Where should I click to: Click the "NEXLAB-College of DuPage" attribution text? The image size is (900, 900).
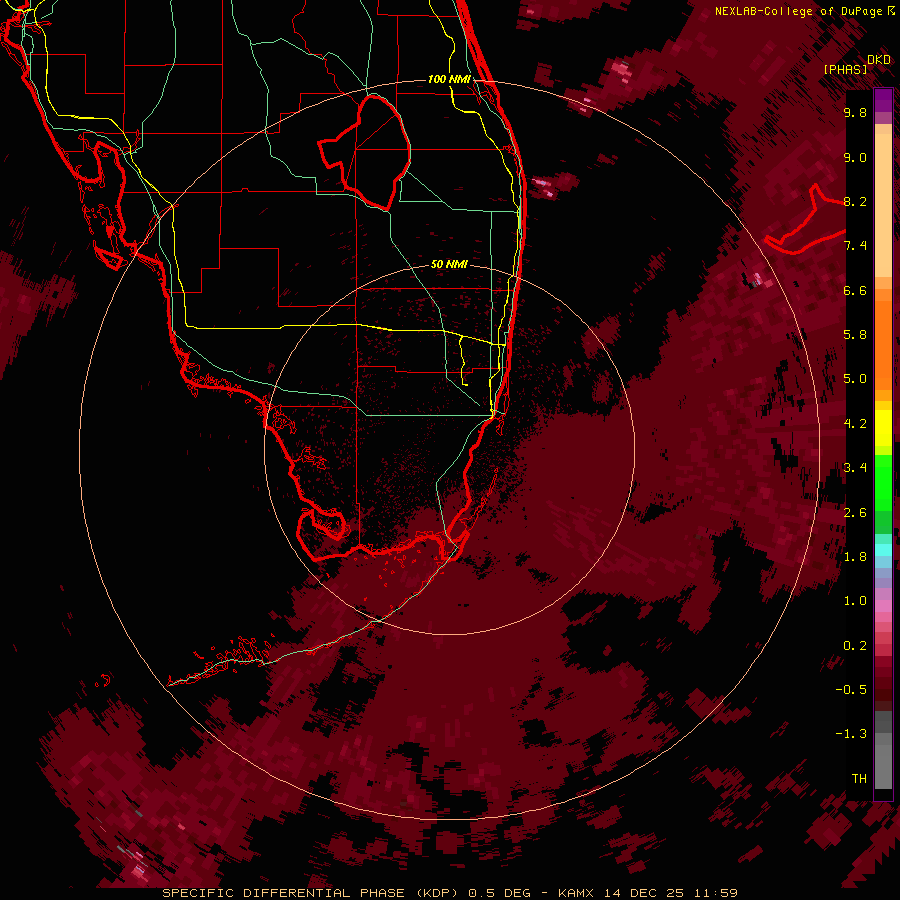[800, 11]
